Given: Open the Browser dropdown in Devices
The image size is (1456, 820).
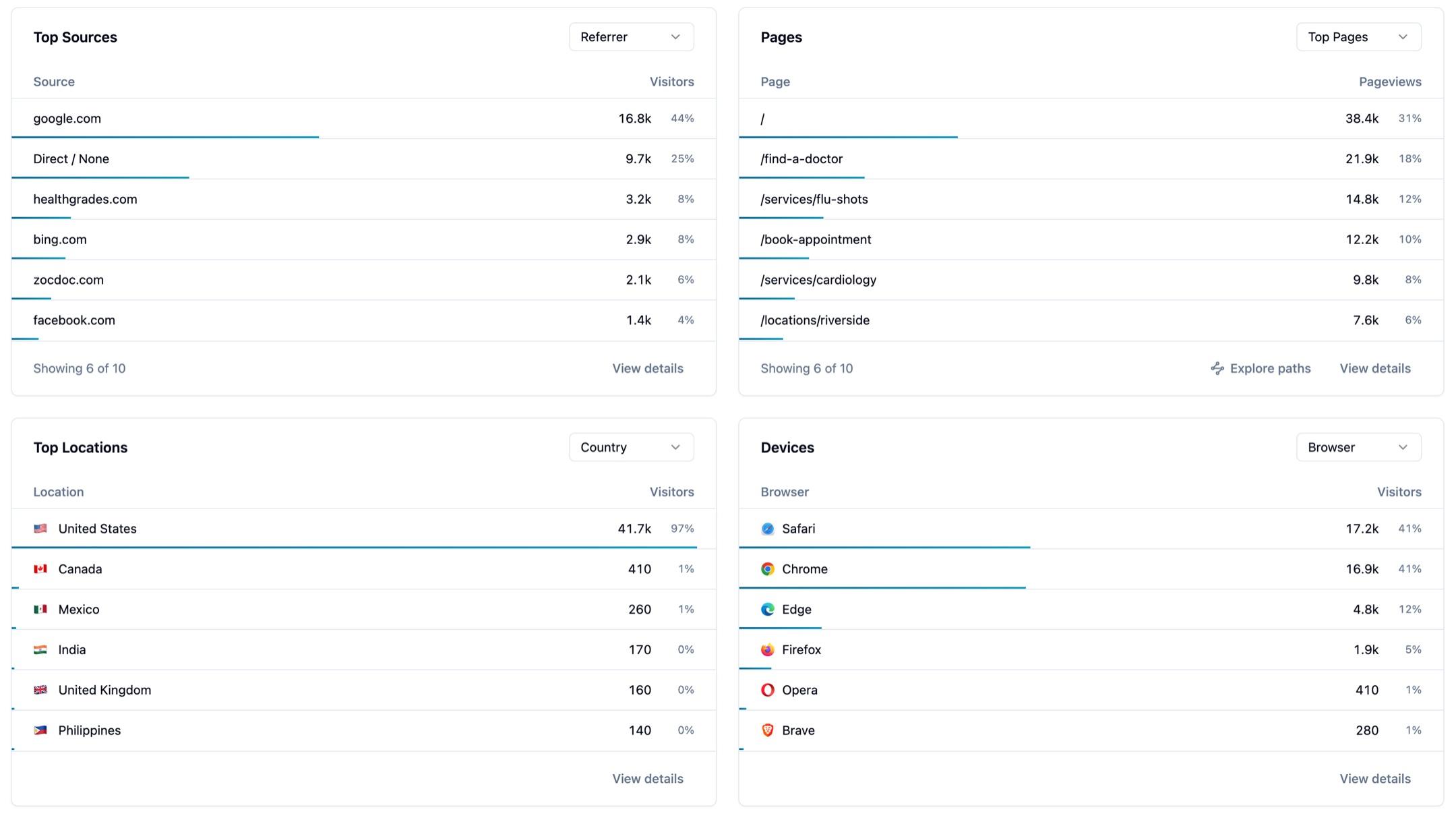Looking at the screenshot, I should coord(1358,447).
